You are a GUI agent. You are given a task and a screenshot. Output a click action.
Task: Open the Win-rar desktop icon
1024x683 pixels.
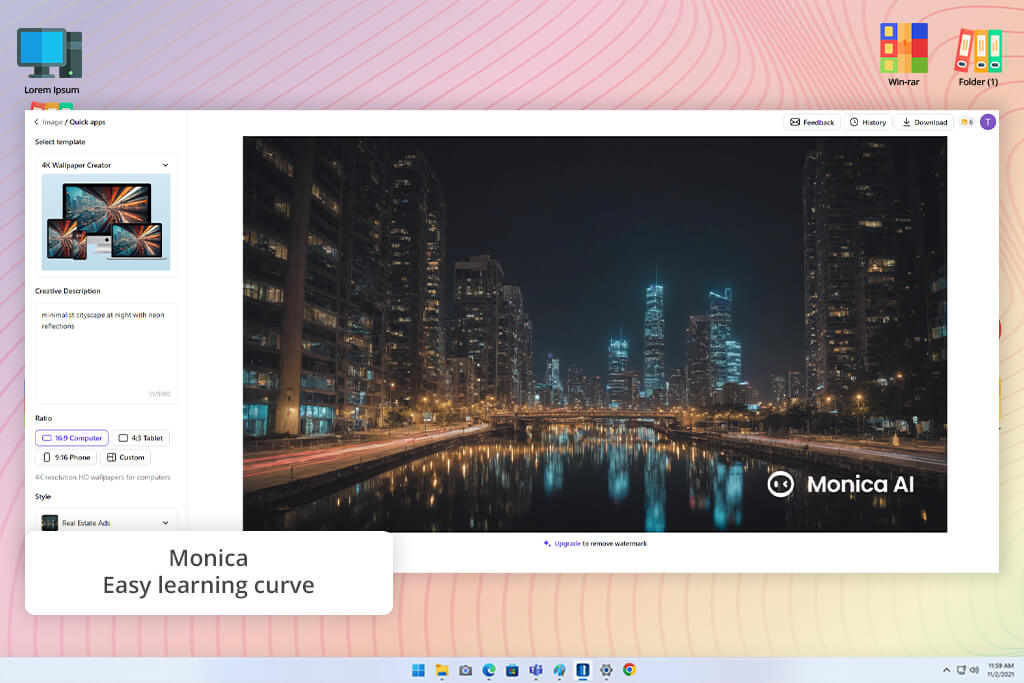tap(904, 55)
